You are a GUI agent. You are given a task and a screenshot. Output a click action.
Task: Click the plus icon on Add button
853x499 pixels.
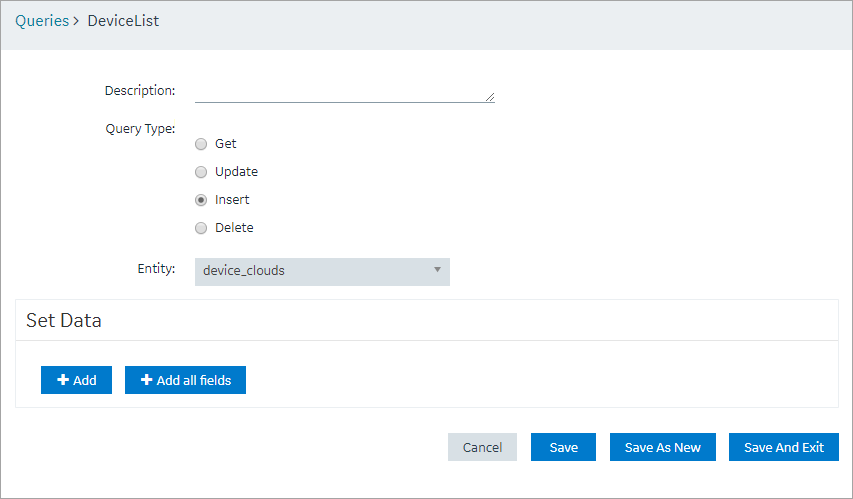63,380
